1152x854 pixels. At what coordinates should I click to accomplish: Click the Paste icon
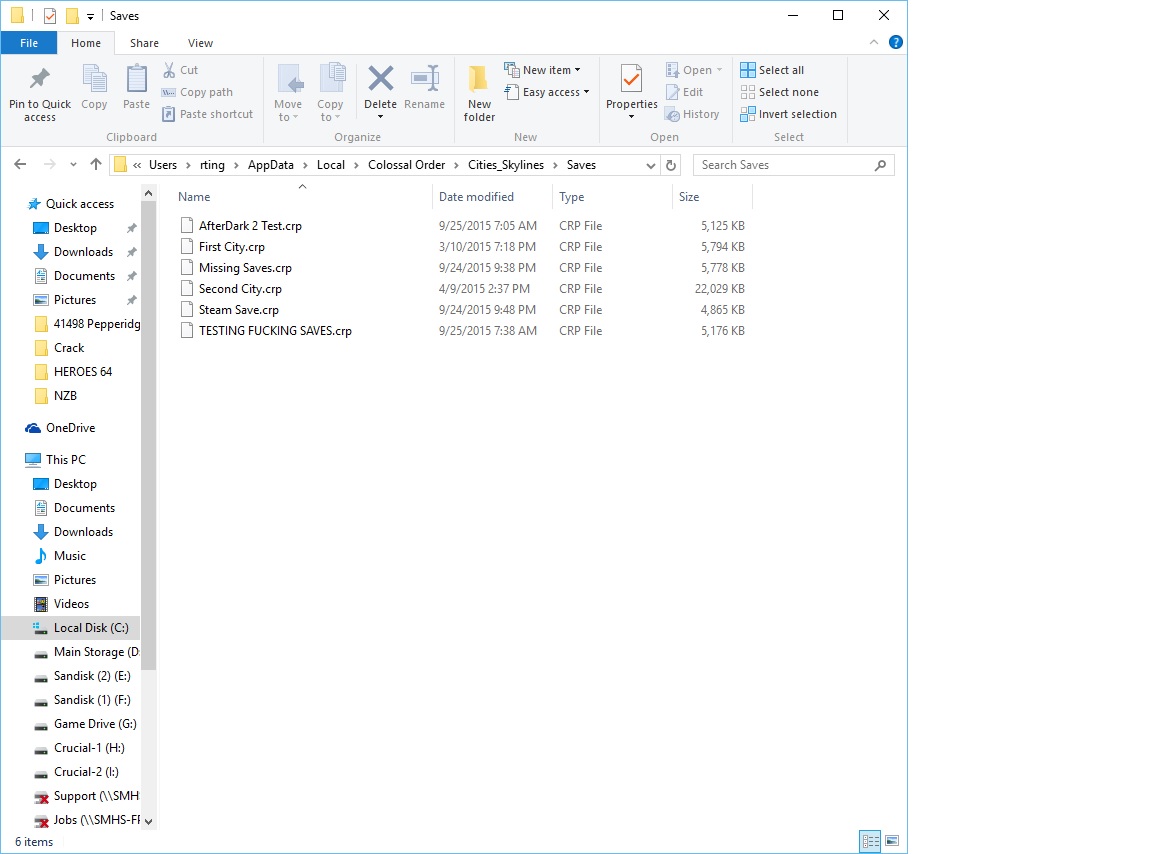tap(136, 90)
